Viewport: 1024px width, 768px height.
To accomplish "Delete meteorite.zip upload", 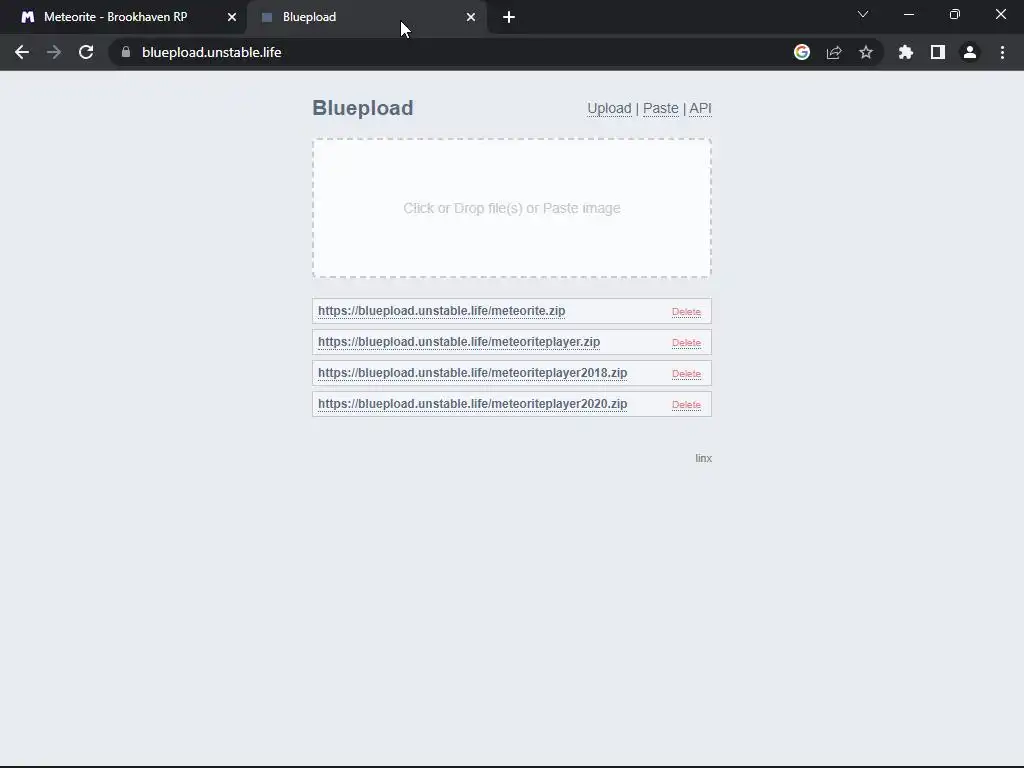I will click(x=686, y=312).
